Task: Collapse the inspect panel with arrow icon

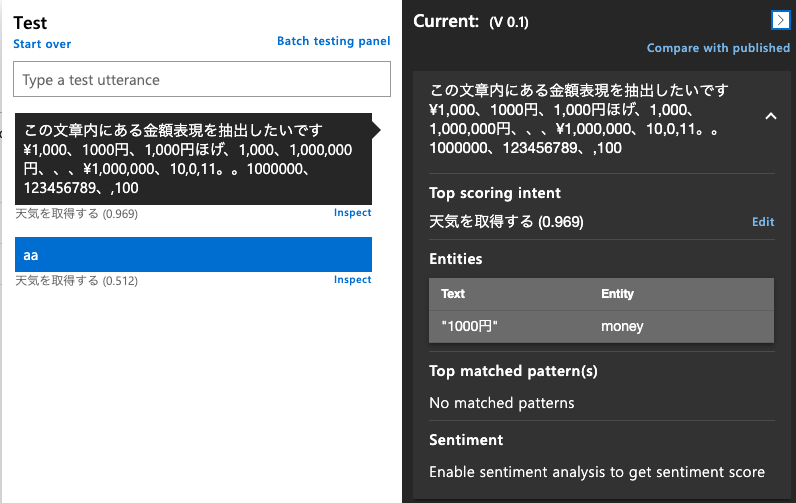Action: point(780,21)
